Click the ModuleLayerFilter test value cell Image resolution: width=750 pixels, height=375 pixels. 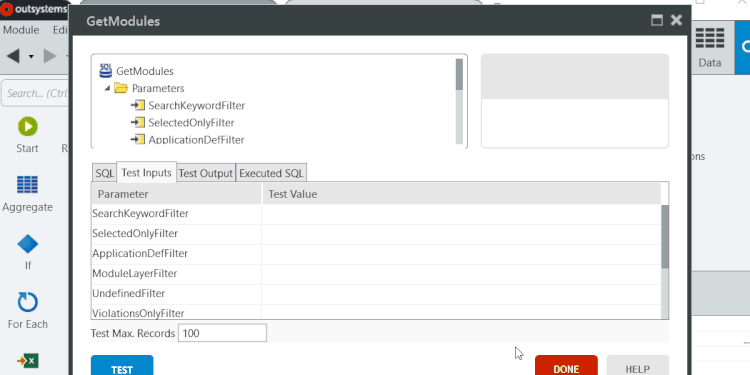click(x=461, y=274)
